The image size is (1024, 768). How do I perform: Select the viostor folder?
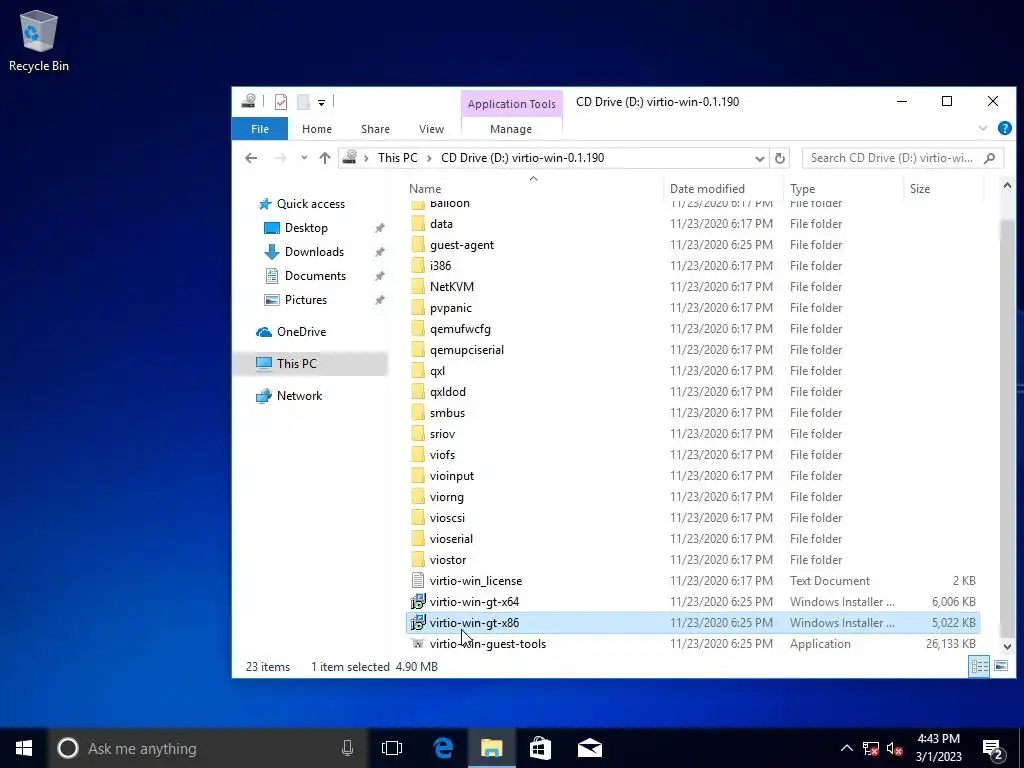448,560
